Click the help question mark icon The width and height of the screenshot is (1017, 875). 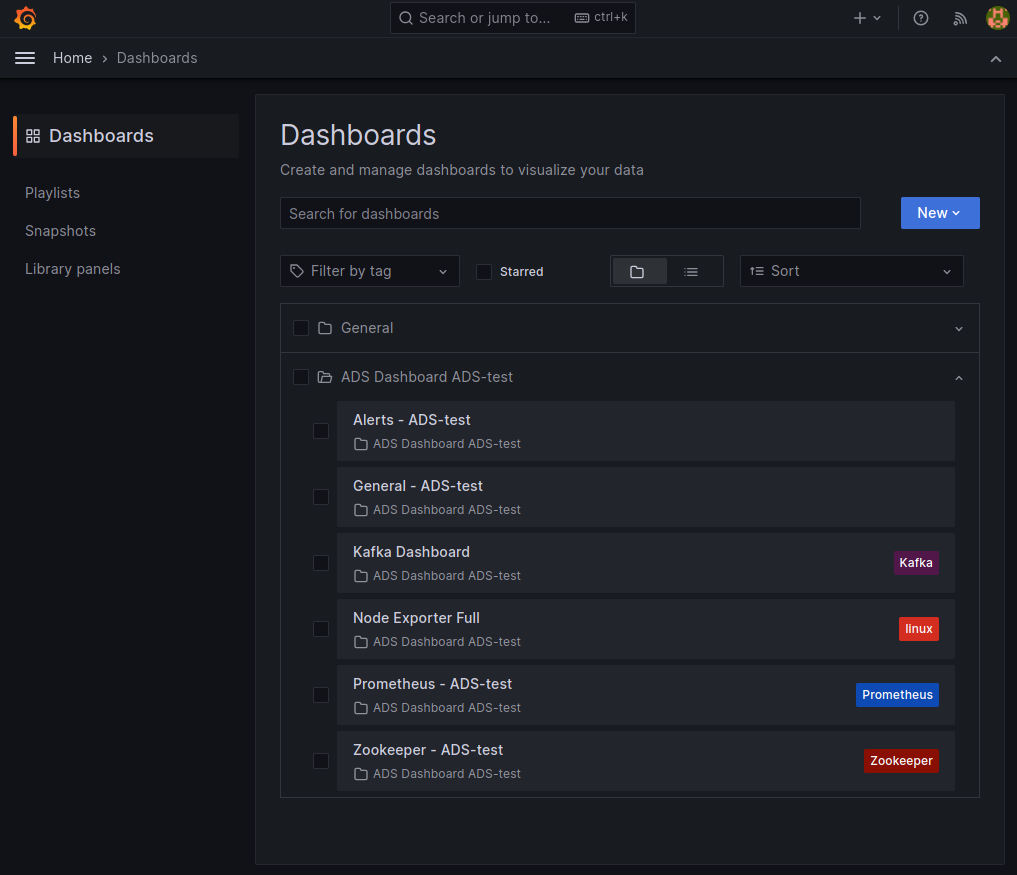(920, 18)
